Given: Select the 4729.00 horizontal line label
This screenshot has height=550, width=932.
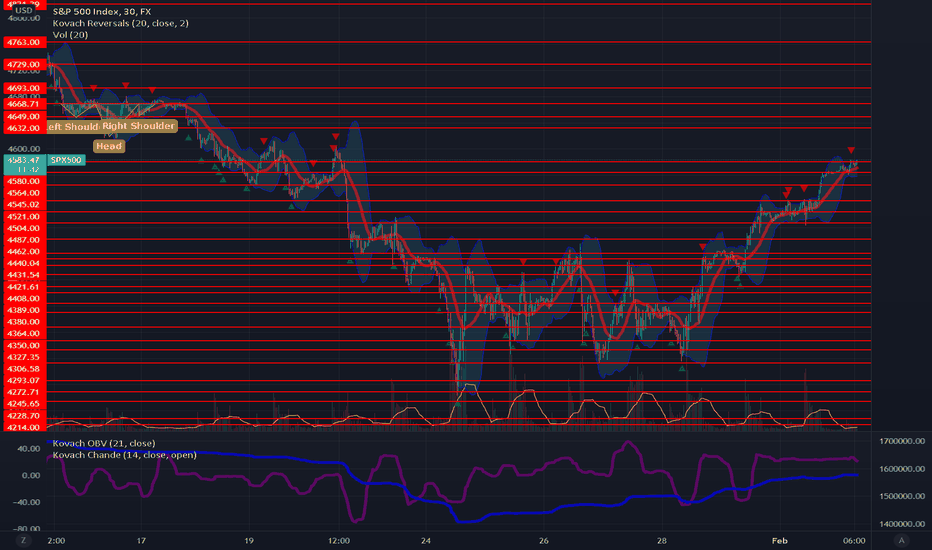Looking at the screenshot, I should tap(24, 64).
